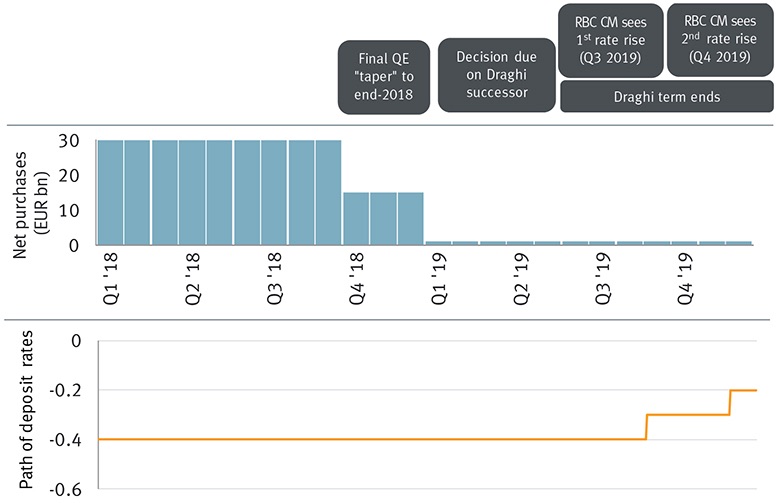778x503 pixels.
Task: Click the RBC CM 2nd rate rise callout
Action: [x=719, y=39]
